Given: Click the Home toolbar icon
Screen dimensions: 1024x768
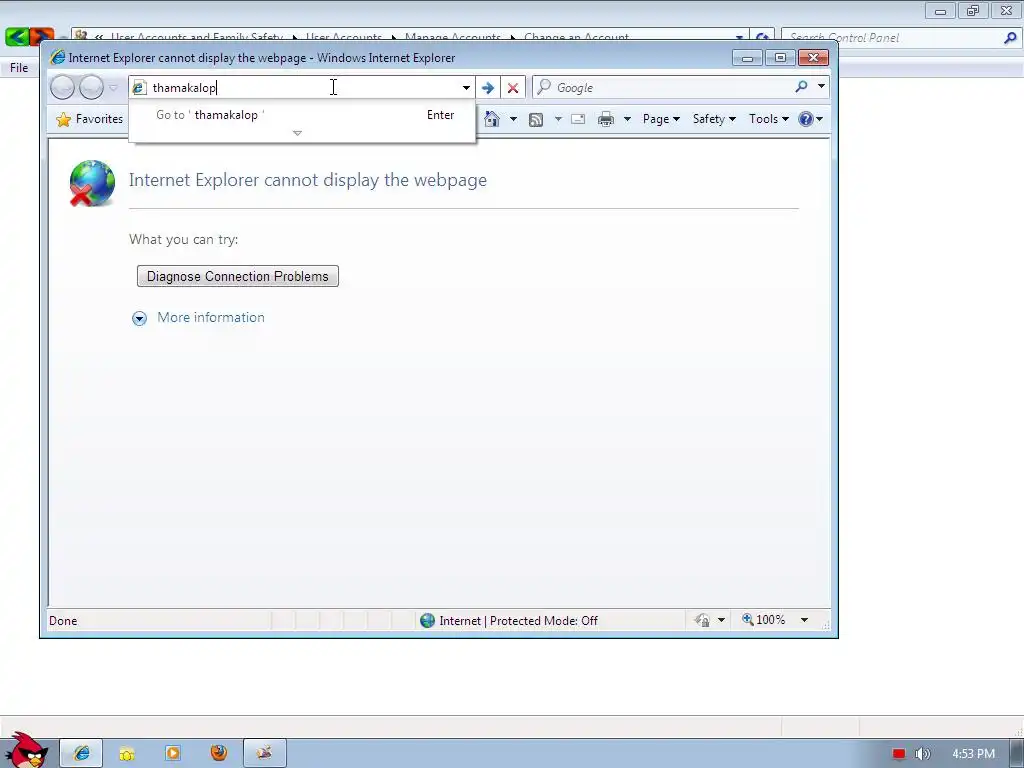Looking at the screenshot, I should point(492,119).
